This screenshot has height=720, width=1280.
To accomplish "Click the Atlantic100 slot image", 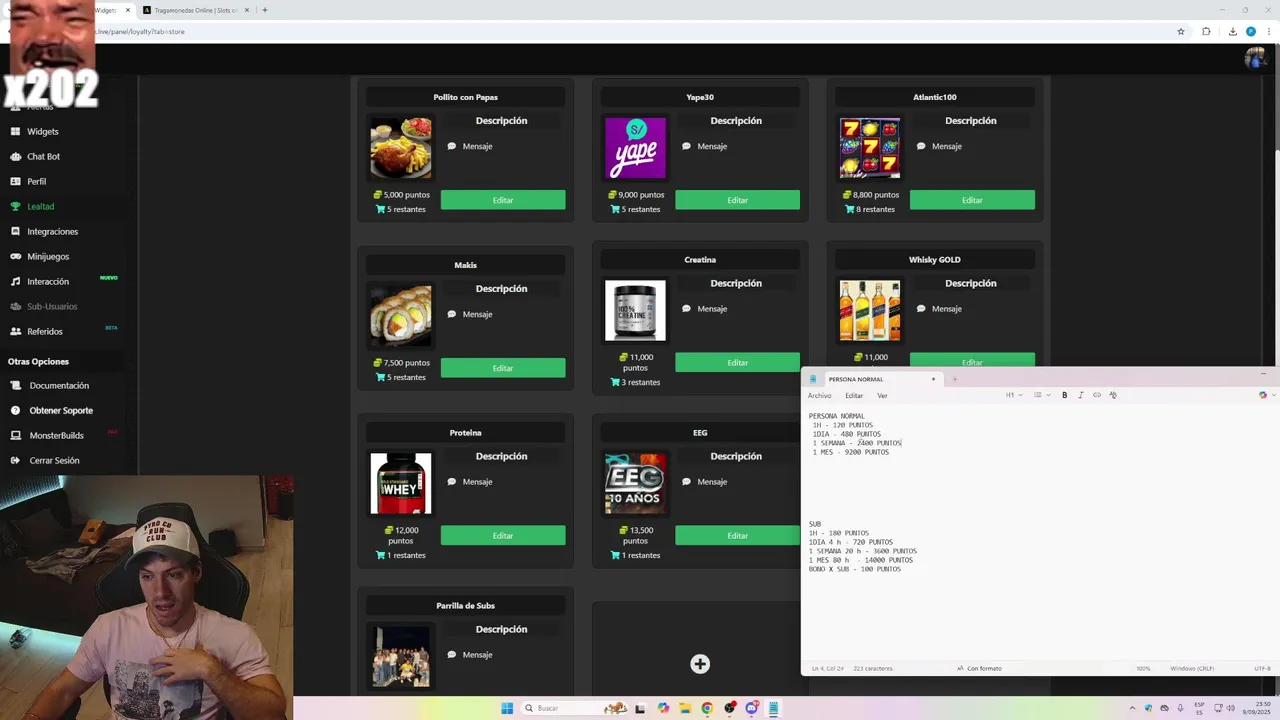I will point(870,148).
